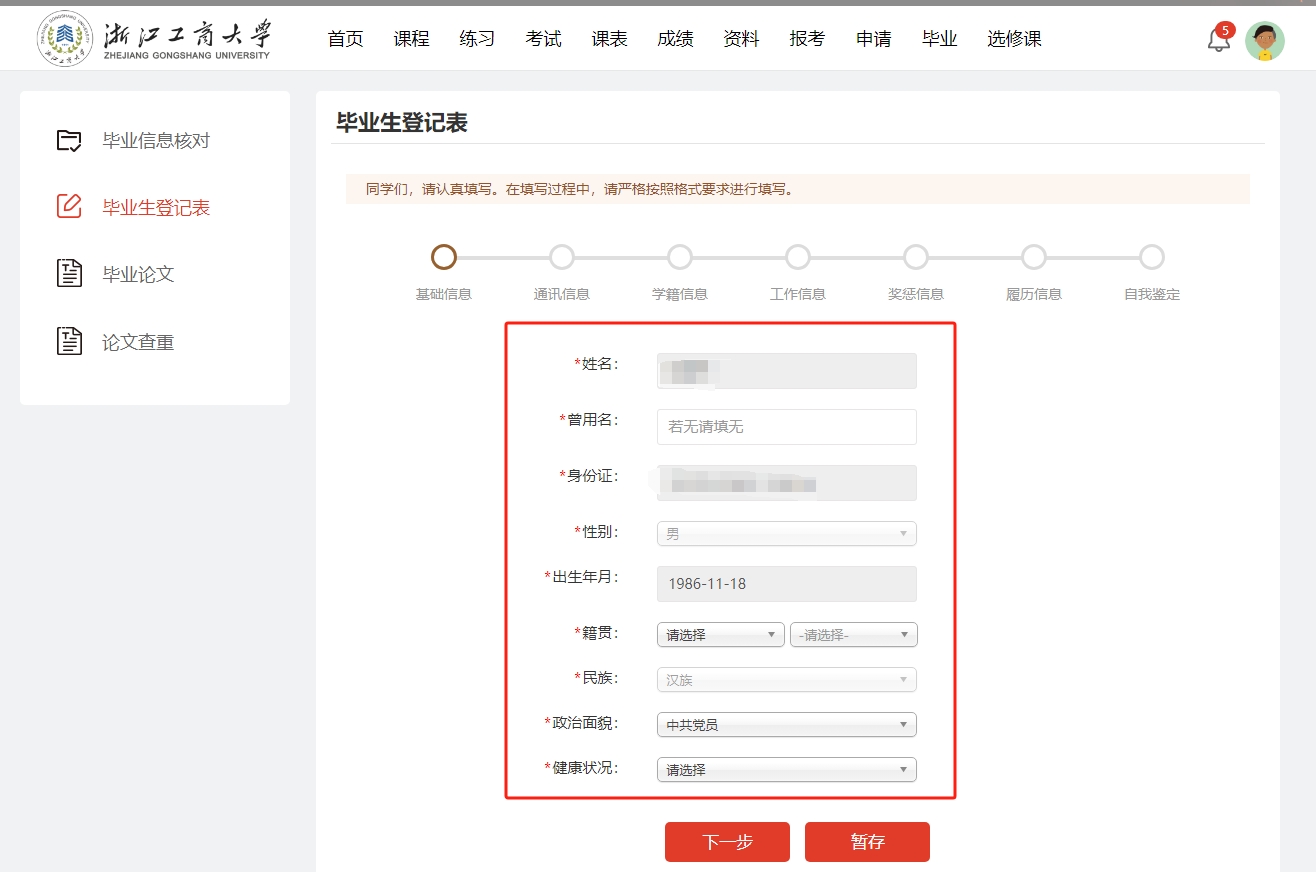Open the 籍贯 province dropdown
The height and width of the screenshot is (872, 1316).
pyautogui.click(x=720, y=635)
